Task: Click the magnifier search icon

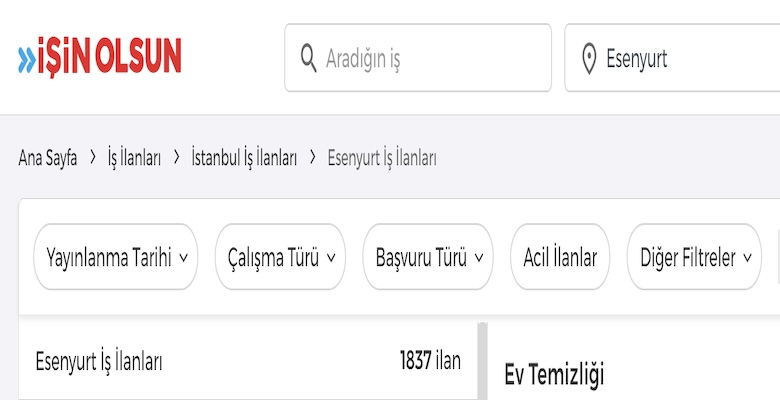Action: [309, 58]
